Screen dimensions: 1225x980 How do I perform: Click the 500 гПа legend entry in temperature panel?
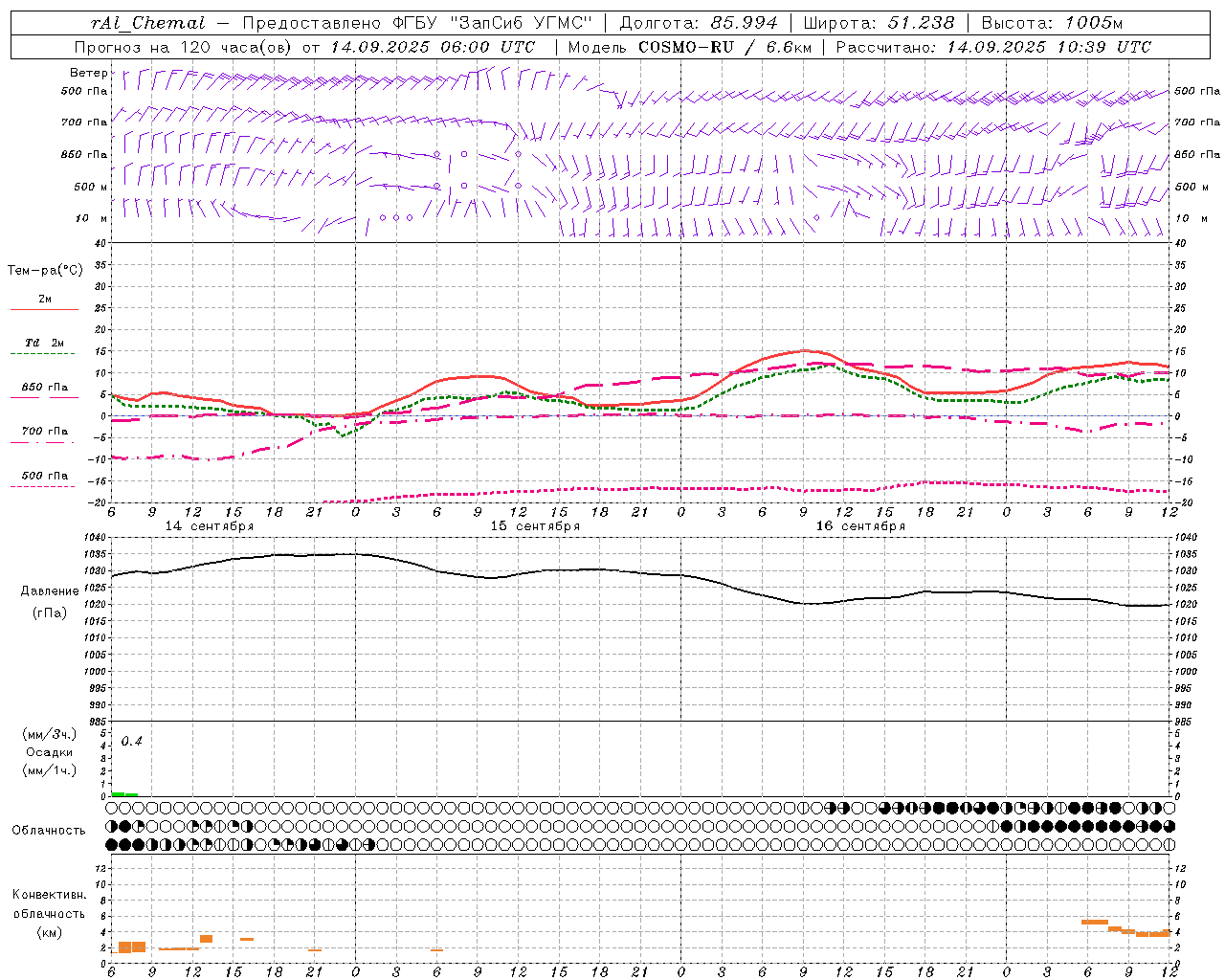click(45, 476)
